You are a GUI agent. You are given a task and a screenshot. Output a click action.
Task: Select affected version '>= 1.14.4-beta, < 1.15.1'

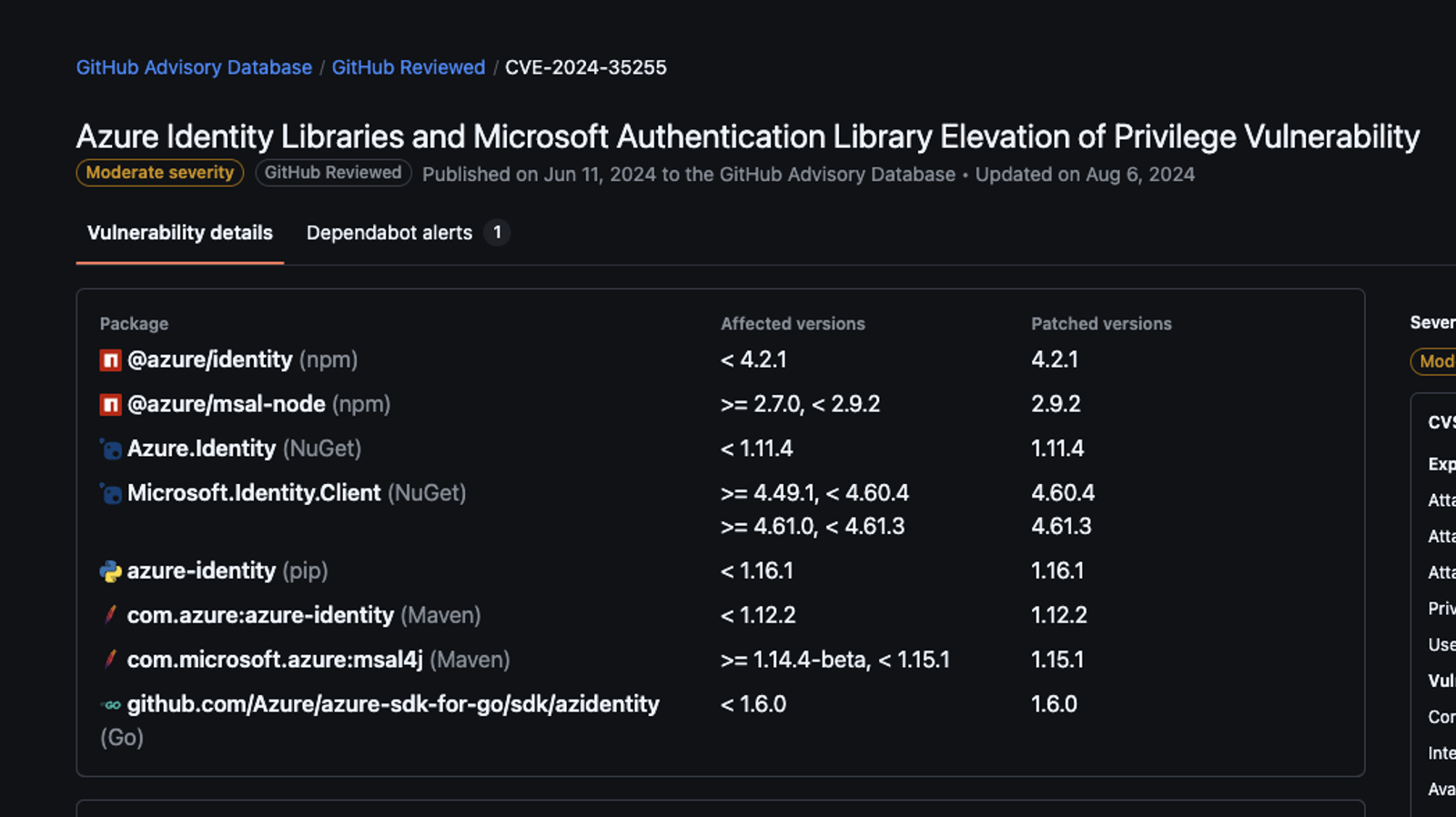[x=835, y=660]
